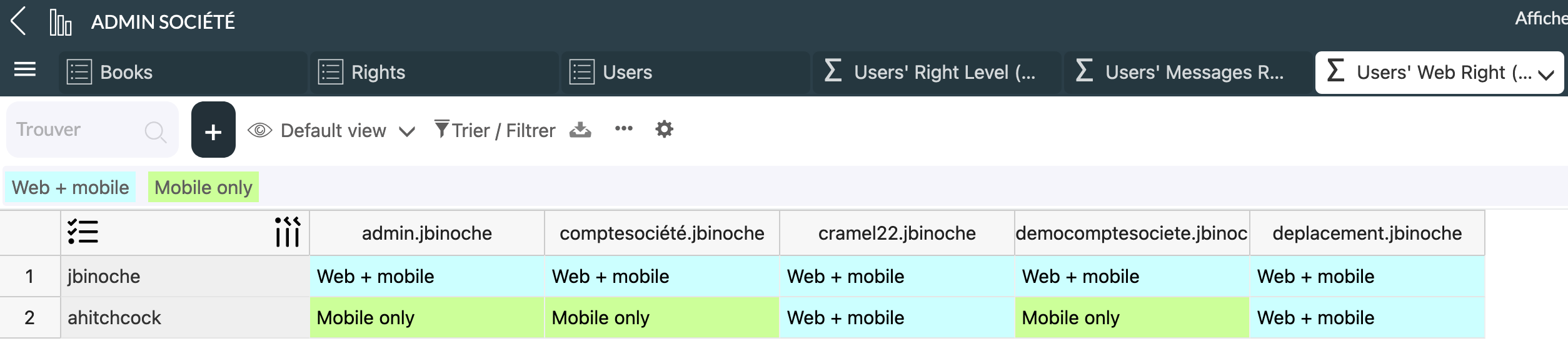Go back using the left arrow
Image resolution: width=1568 pixels, height=348 pixels.
pos(19,21)
